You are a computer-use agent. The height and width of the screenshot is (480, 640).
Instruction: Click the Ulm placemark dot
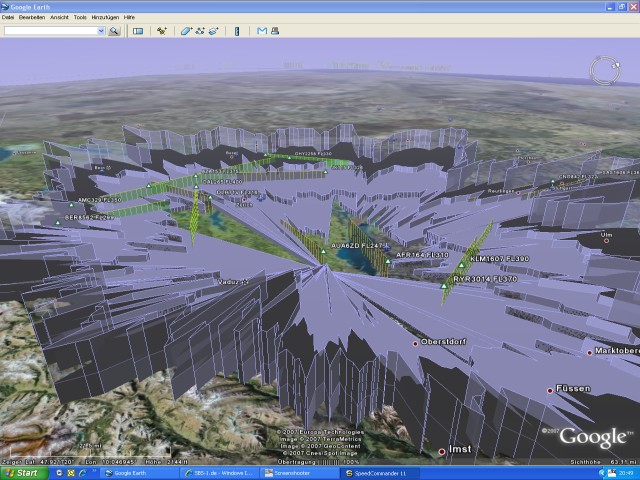pyautogui.click(x=606, y=241)
